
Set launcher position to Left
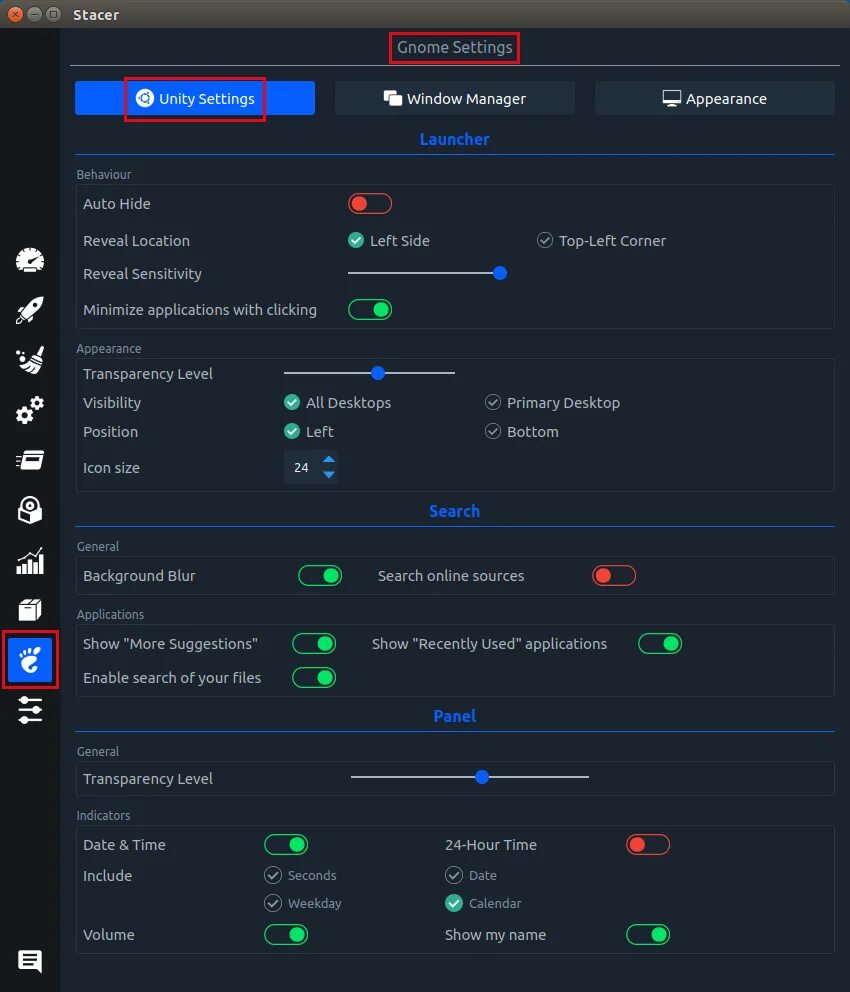tap(309, 431)
